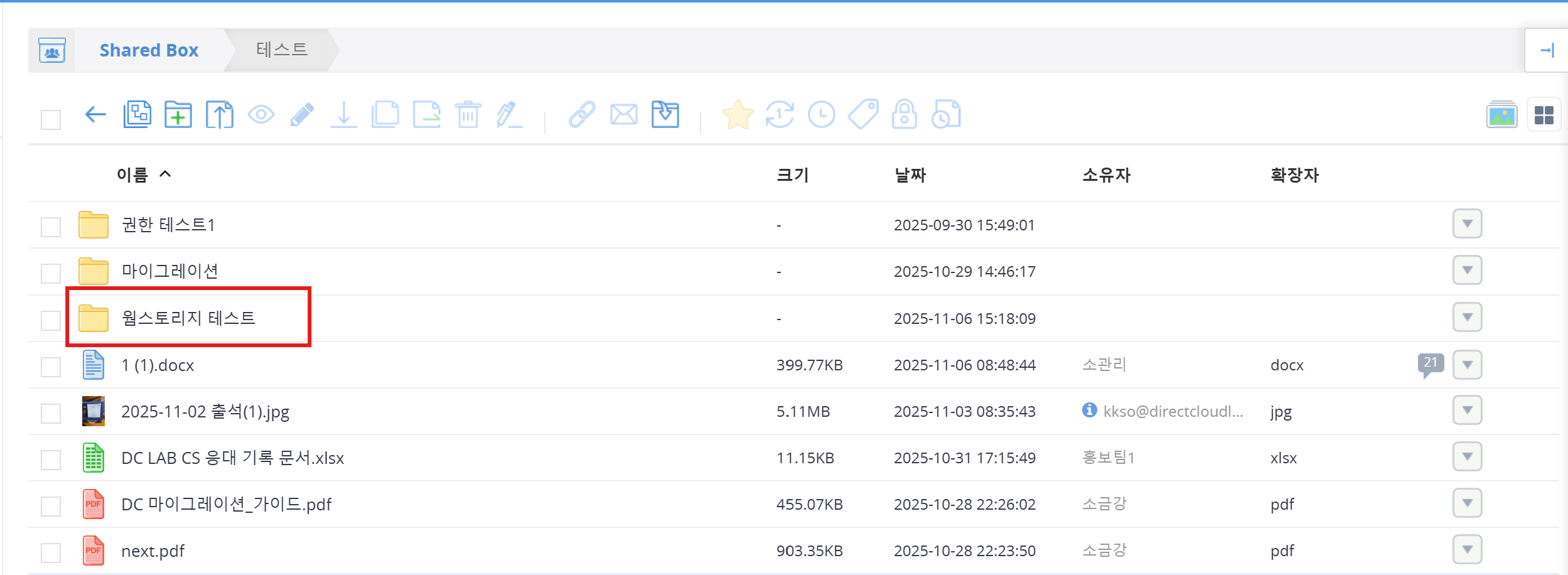Image resolution: width=1568 pixels, height=575 pixels.
Task: Click the star favorites icon
Action: 738,115
